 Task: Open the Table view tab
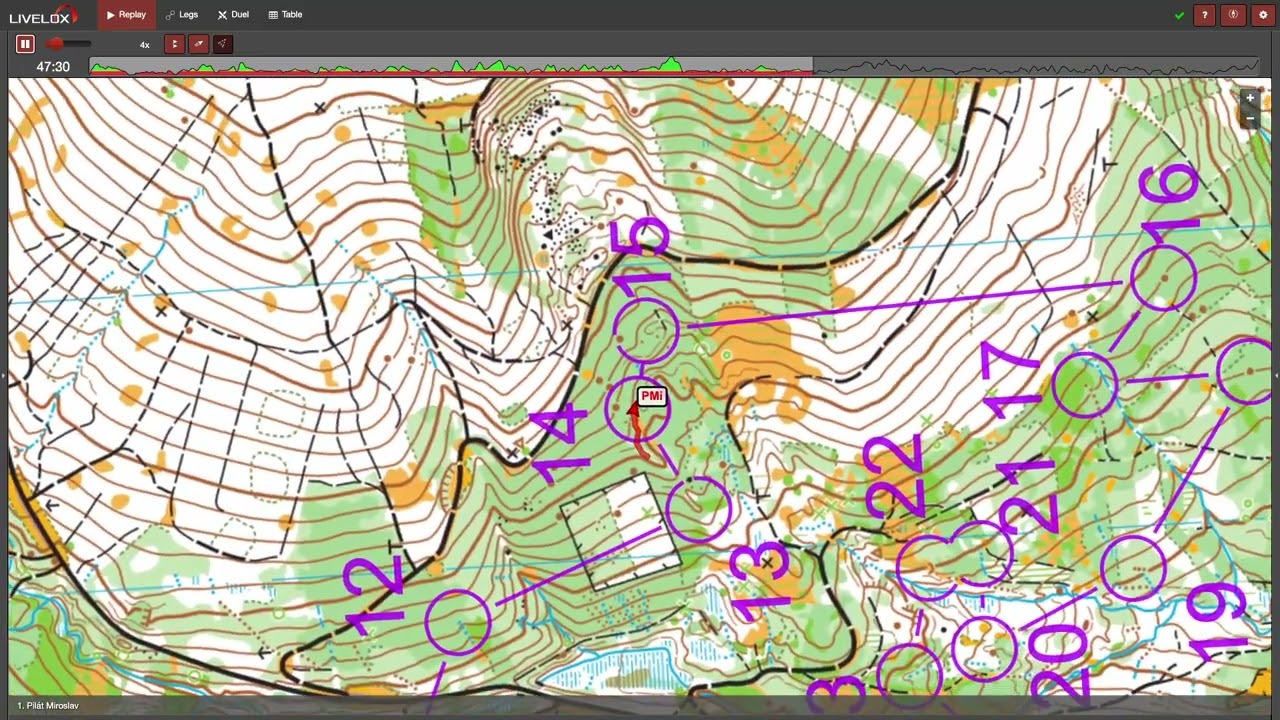coord(285,15)
